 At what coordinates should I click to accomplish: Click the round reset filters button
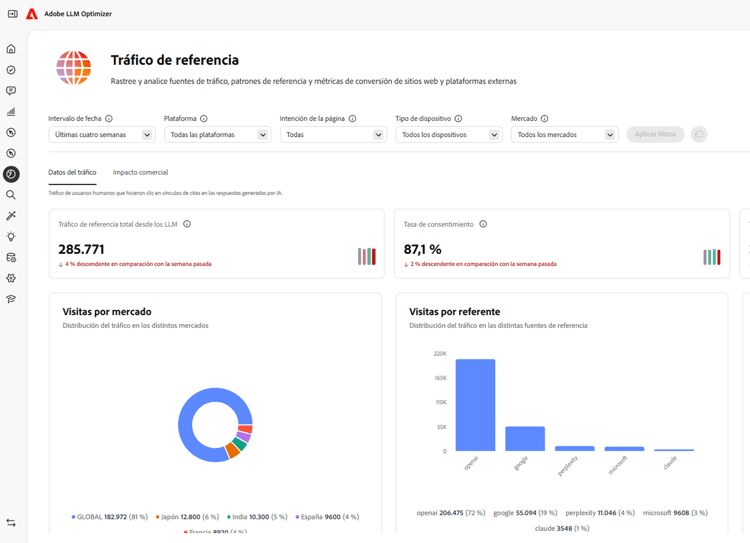(699, 134)
